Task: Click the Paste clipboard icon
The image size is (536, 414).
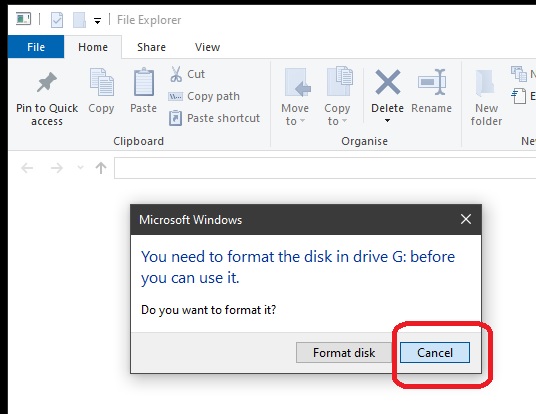Action: (144, 82)
